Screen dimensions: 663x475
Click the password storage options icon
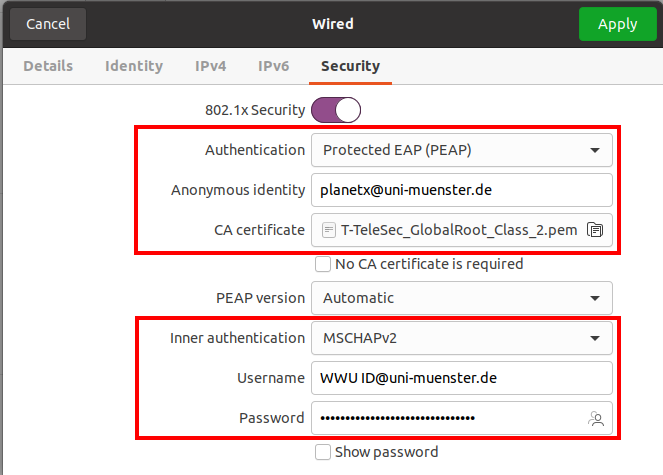pyautogui.click(x=597, y=419)
